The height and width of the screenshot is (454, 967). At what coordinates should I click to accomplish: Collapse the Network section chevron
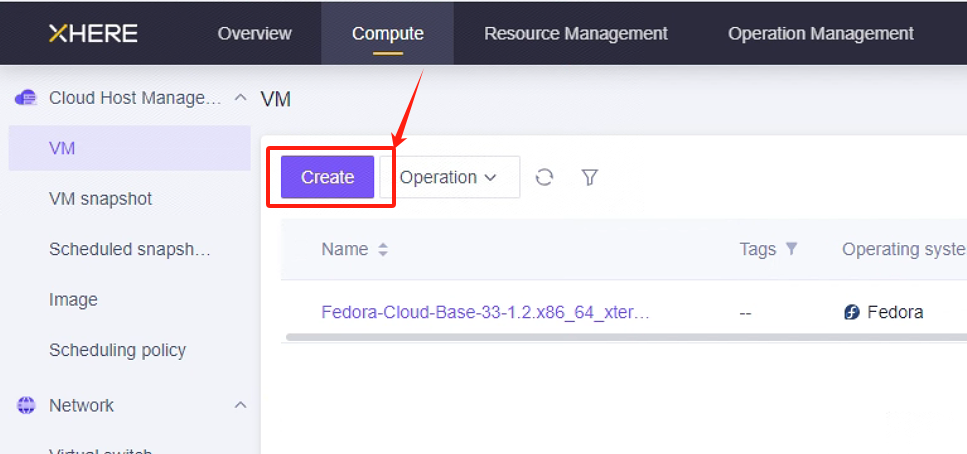point(241,405)
